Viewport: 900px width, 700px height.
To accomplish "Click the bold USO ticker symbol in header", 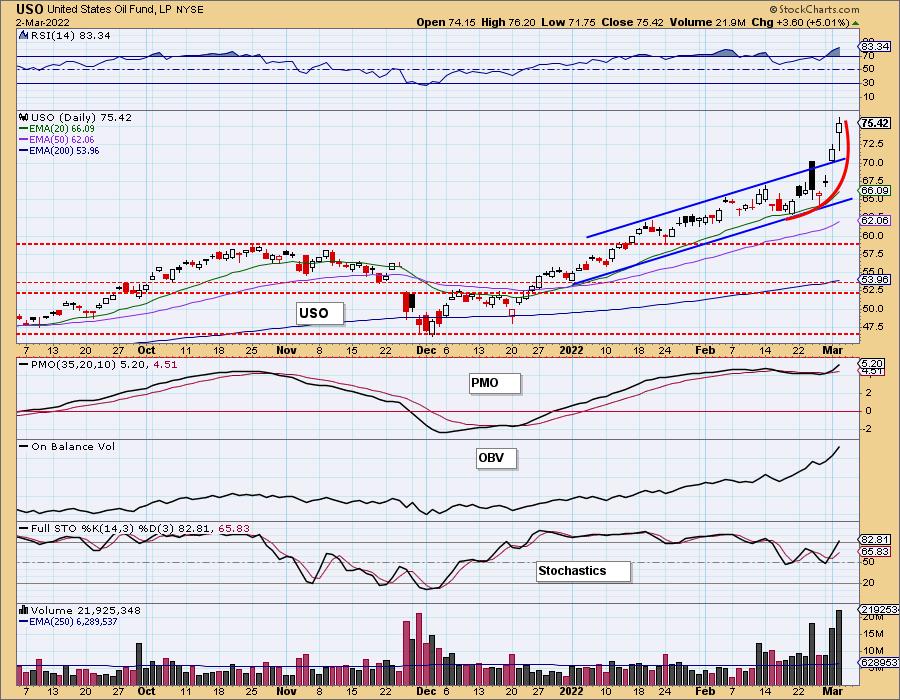I will (30, 9).
